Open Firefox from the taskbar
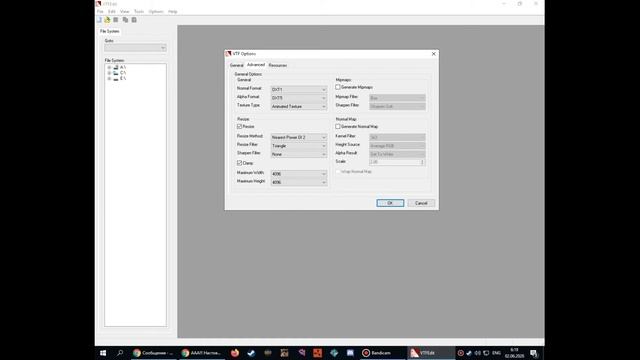The height and width of the screenshot is (360, 640). (235, 353)
